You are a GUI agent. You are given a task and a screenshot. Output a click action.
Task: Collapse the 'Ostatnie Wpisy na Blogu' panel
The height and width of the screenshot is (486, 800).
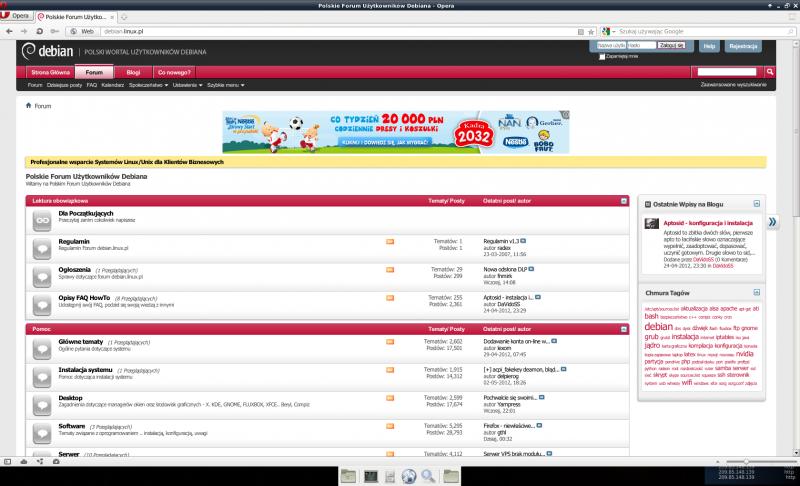[x=757, y=203]
